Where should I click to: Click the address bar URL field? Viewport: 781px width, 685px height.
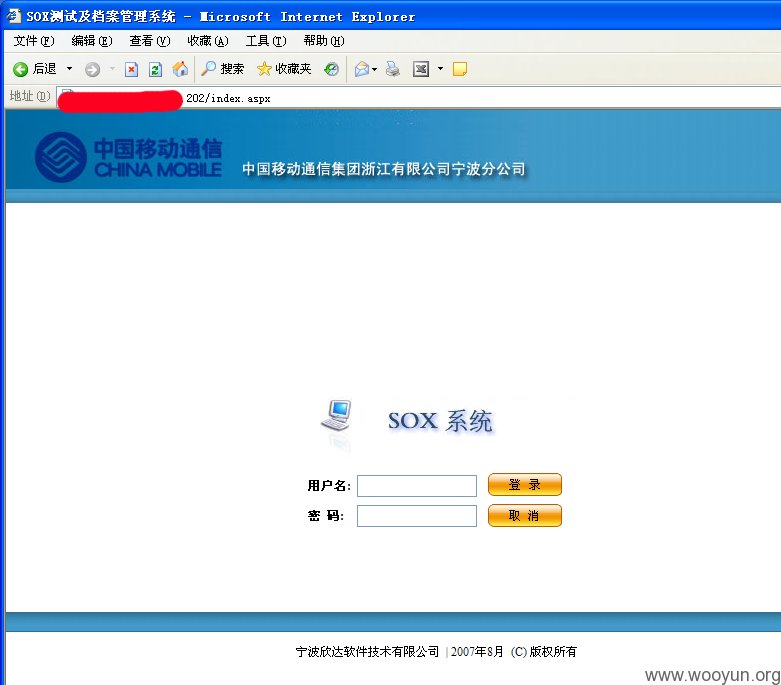click(418, 98)
